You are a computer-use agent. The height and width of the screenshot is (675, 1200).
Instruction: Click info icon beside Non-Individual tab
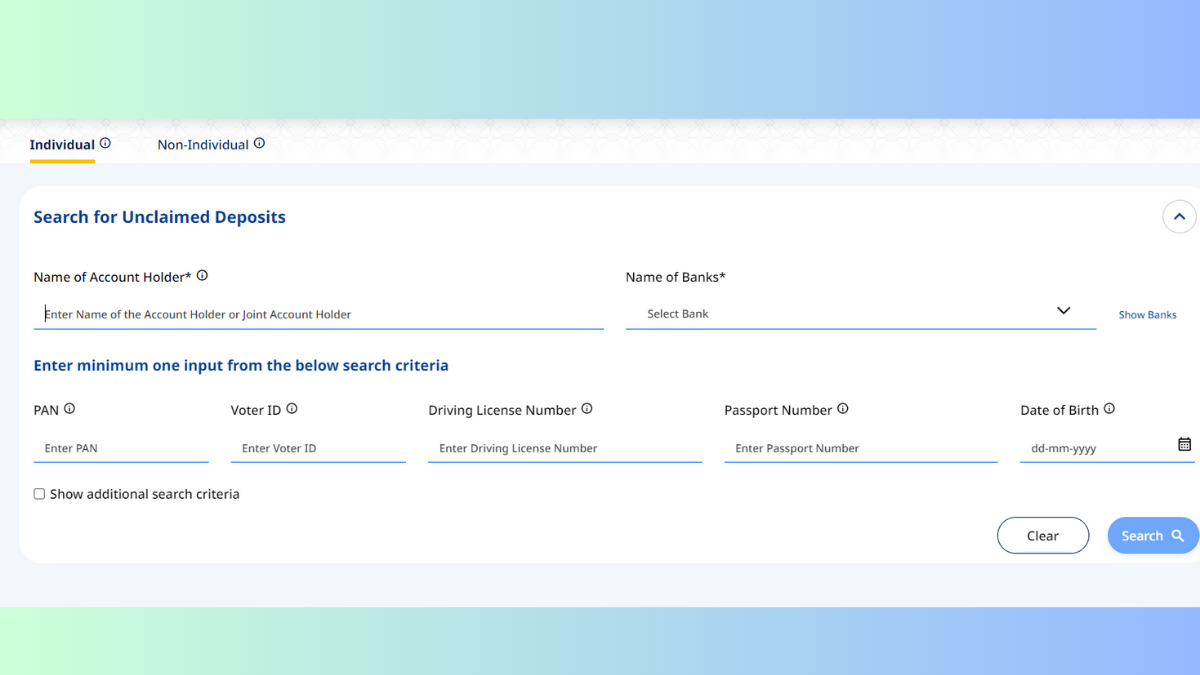[259, 144]
